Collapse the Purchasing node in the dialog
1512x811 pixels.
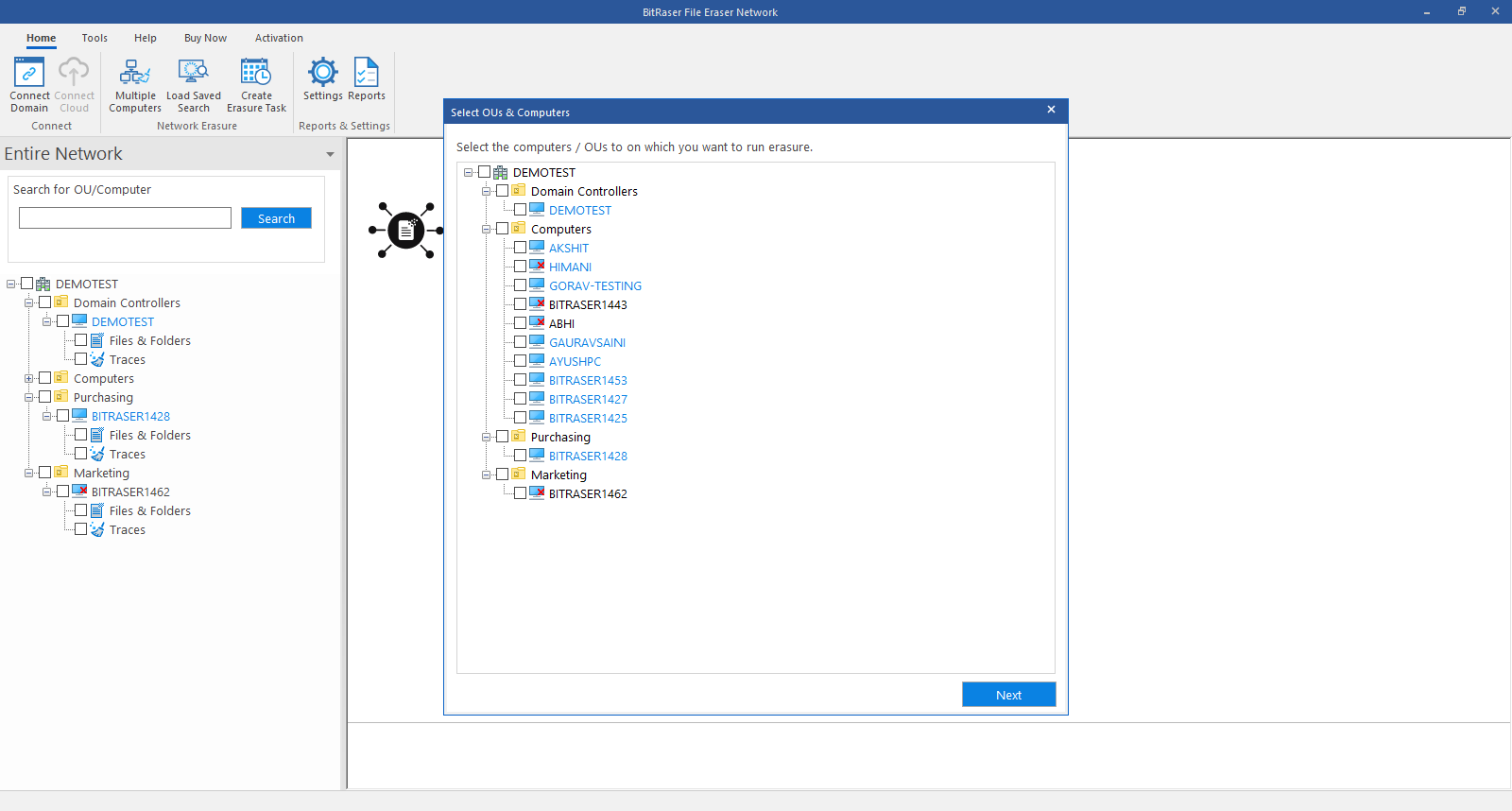point(486,437)
